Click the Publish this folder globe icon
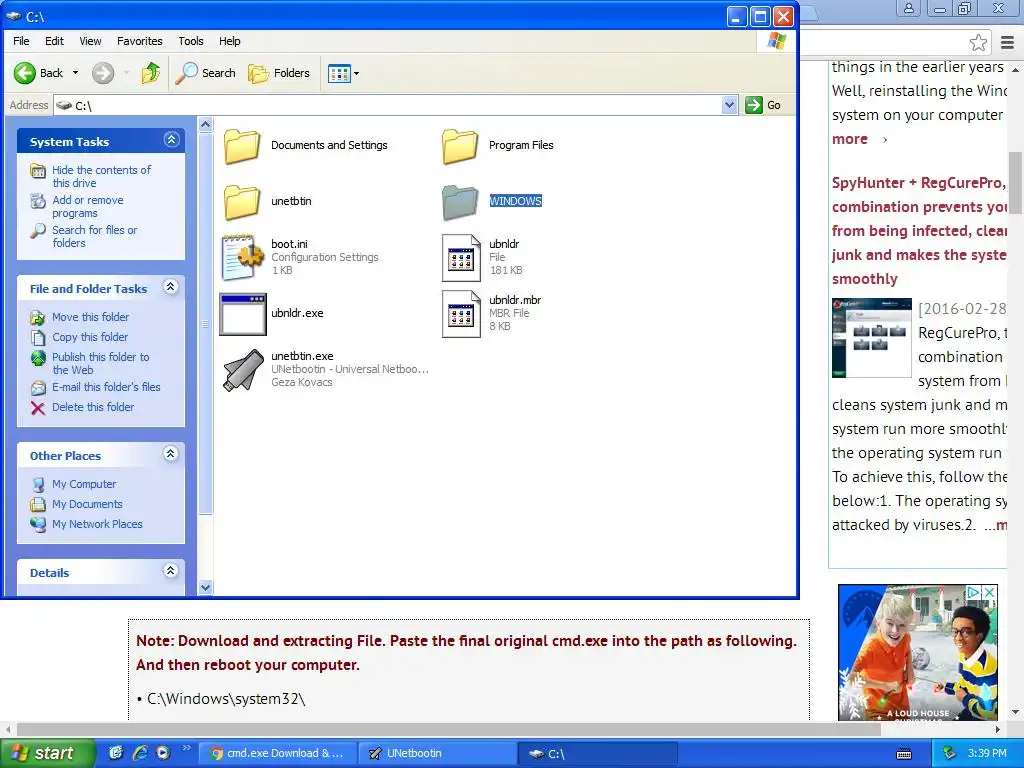Viewport: 1024px width, 768px height. click(38, 358)
